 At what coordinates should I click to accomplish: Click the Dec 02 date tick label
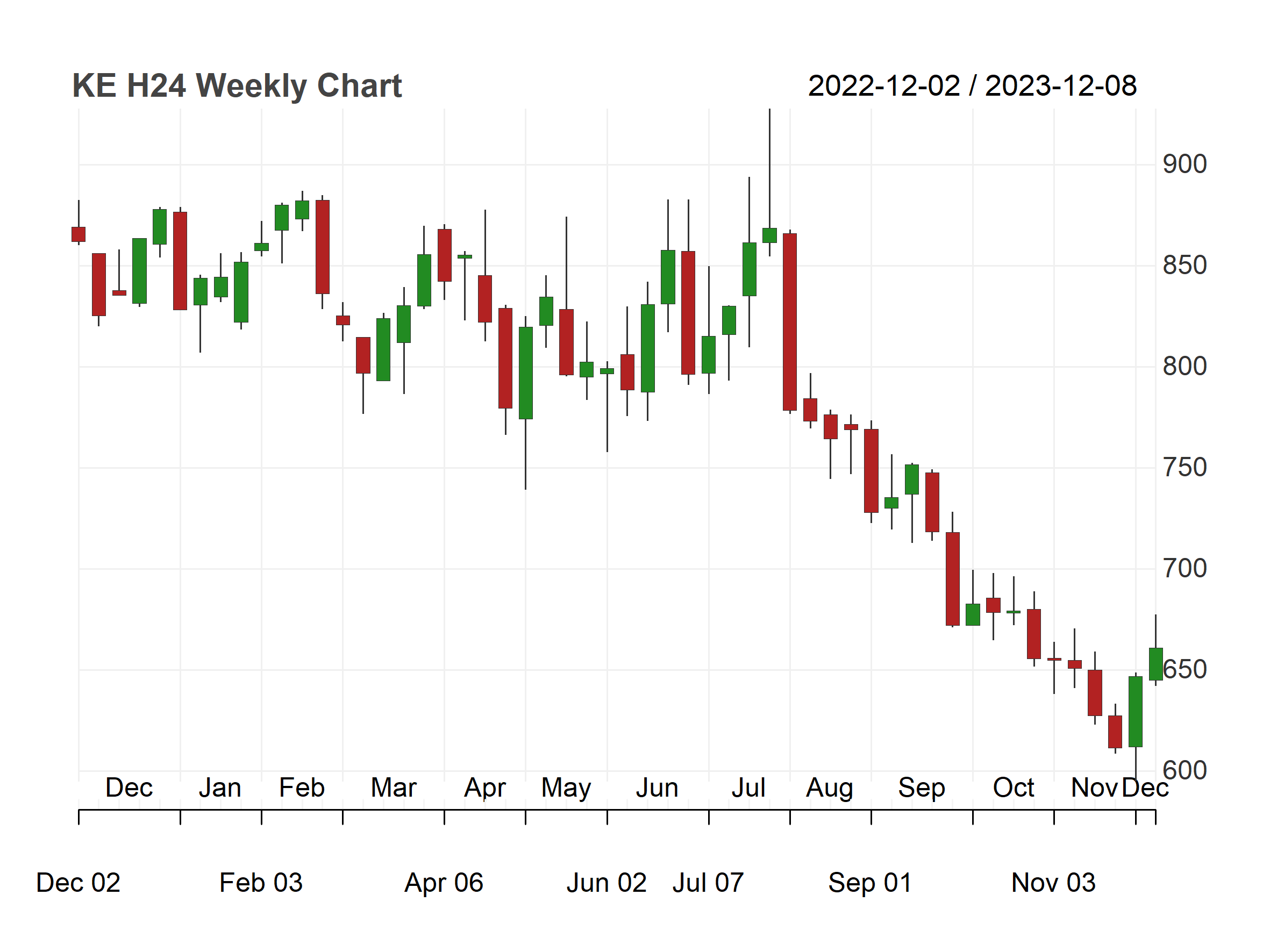tap(78, 883)
